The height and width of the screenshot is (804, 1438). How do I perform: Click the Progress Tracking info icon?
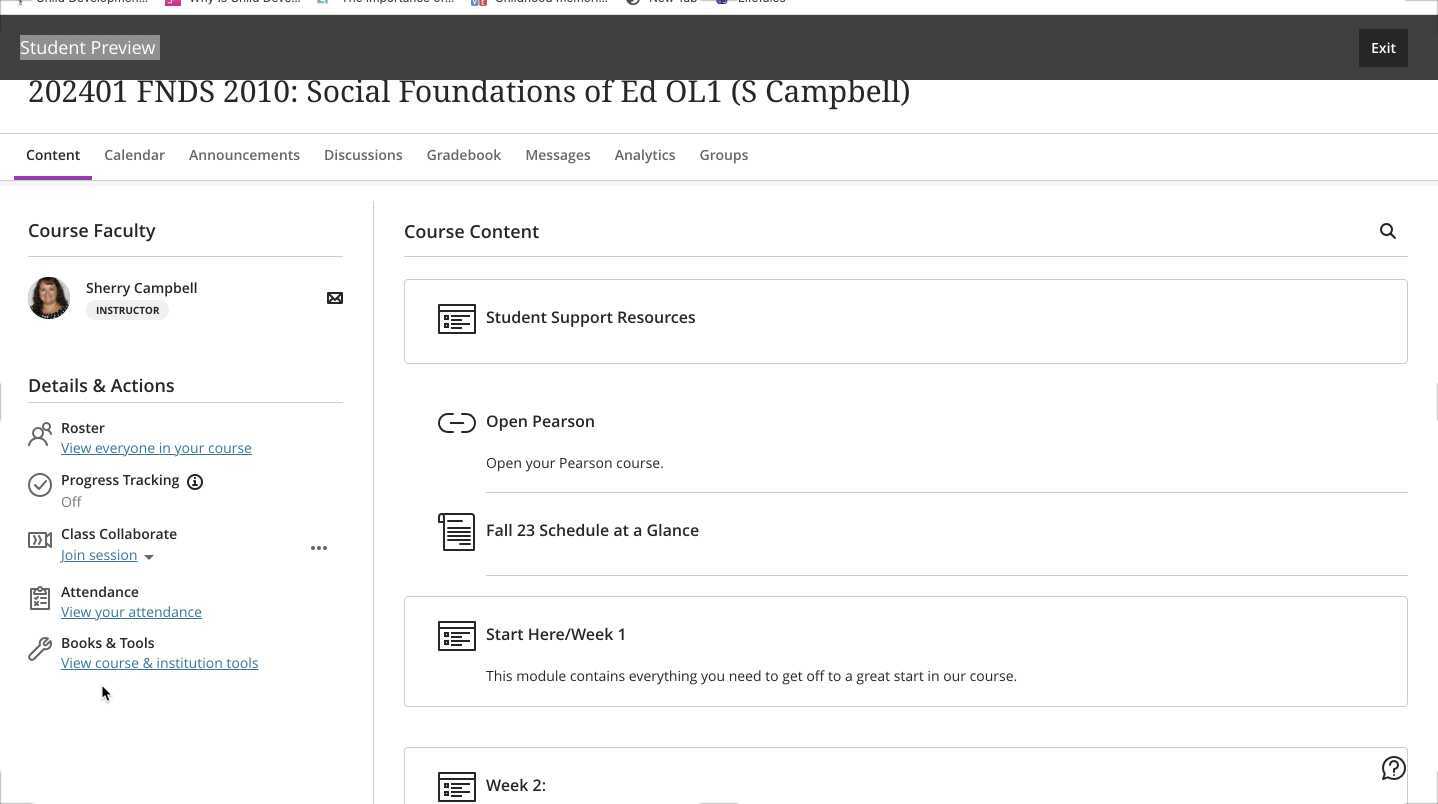(x=195, y=481)
